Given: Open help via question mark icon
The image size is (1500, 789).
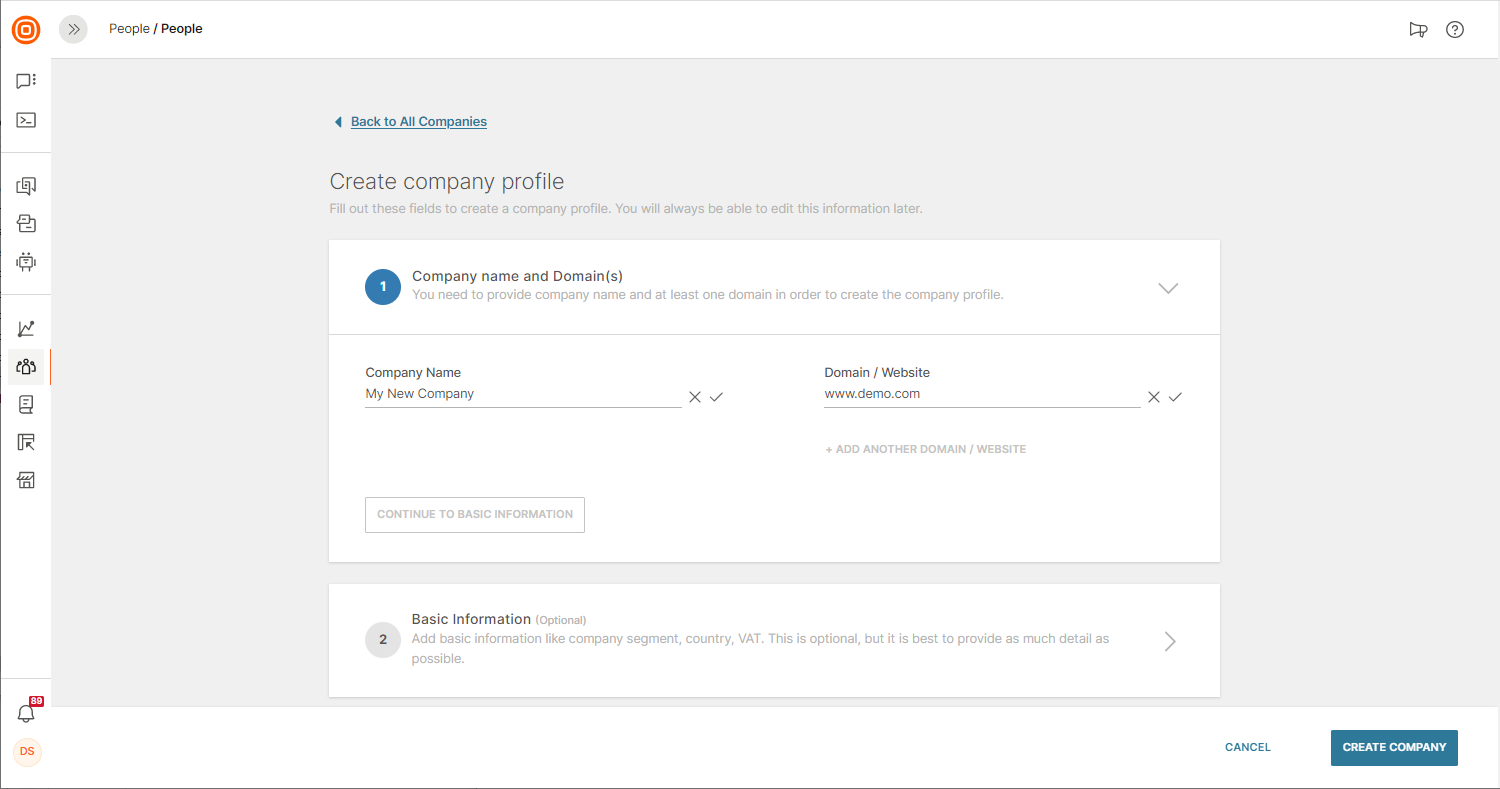Looking at the screenshot, I should [x=1455, y=30].
